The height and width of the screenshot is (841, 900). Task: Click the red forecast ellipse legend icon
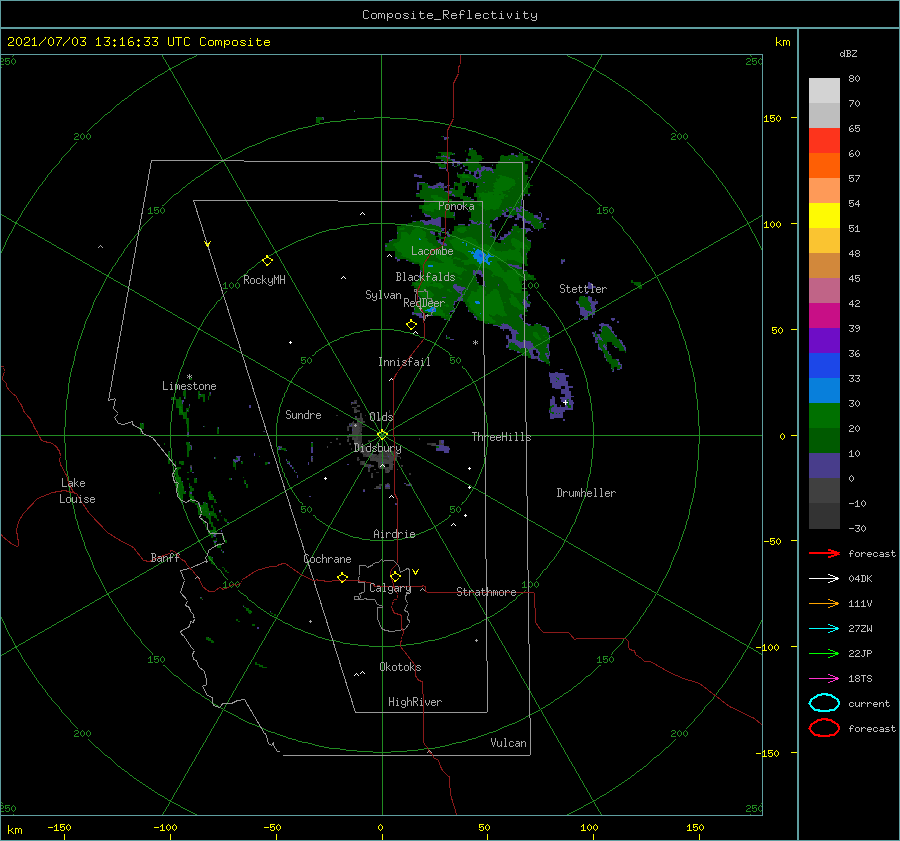pyautogui.click(x=824, y=728)
